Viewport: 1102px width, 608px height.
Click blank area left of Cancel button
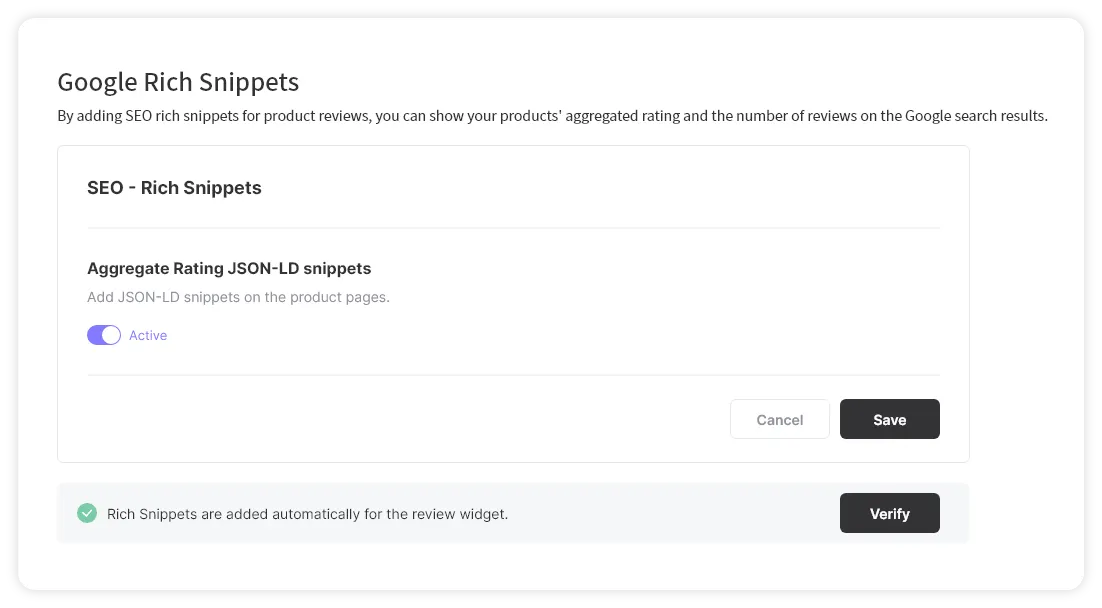click(x=400, y=420)
